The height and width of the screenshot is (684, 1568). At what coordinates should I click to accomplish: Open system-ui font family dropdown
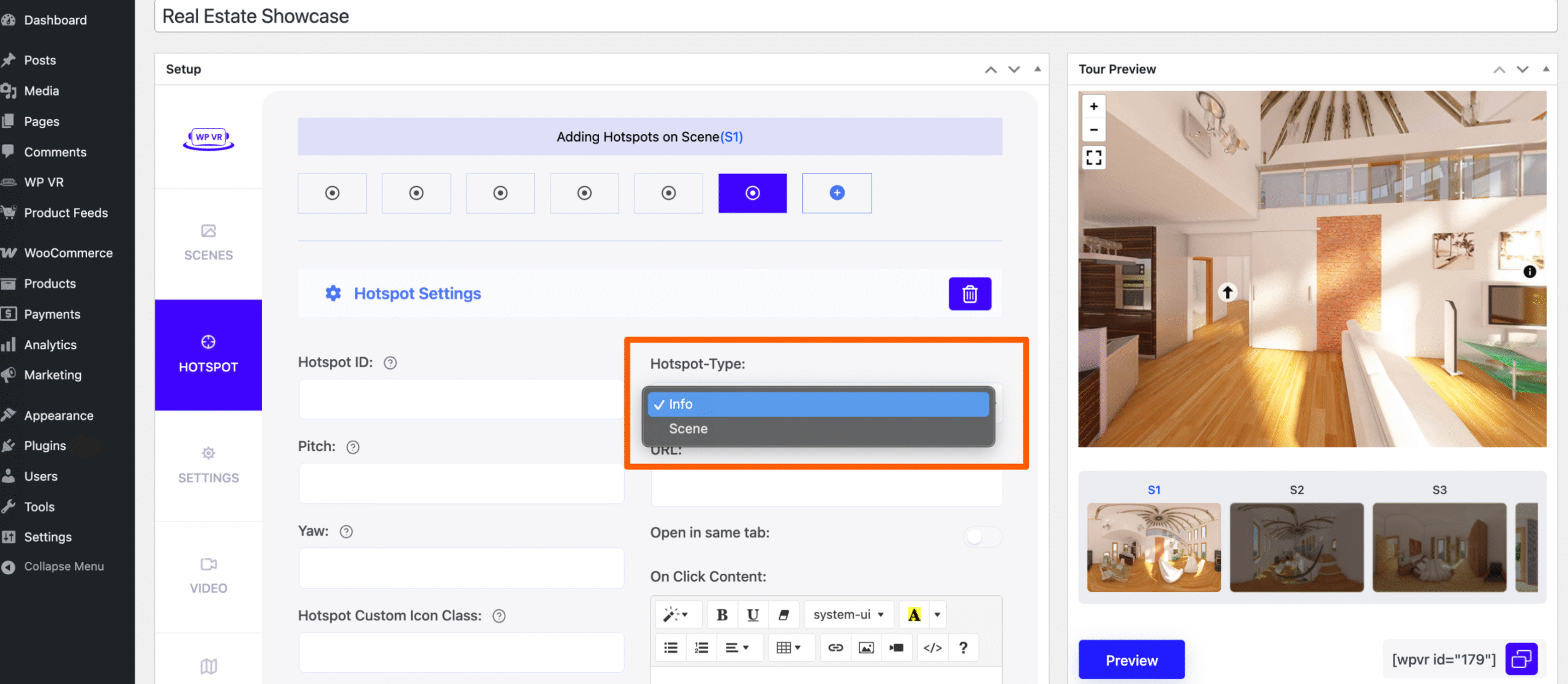[x=848, y=615]
